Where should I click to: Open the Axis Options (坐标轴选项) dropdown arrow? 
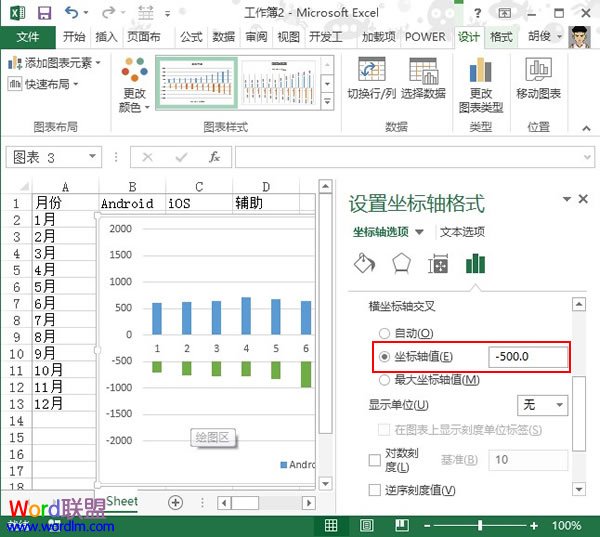click(x=419, y=232)
